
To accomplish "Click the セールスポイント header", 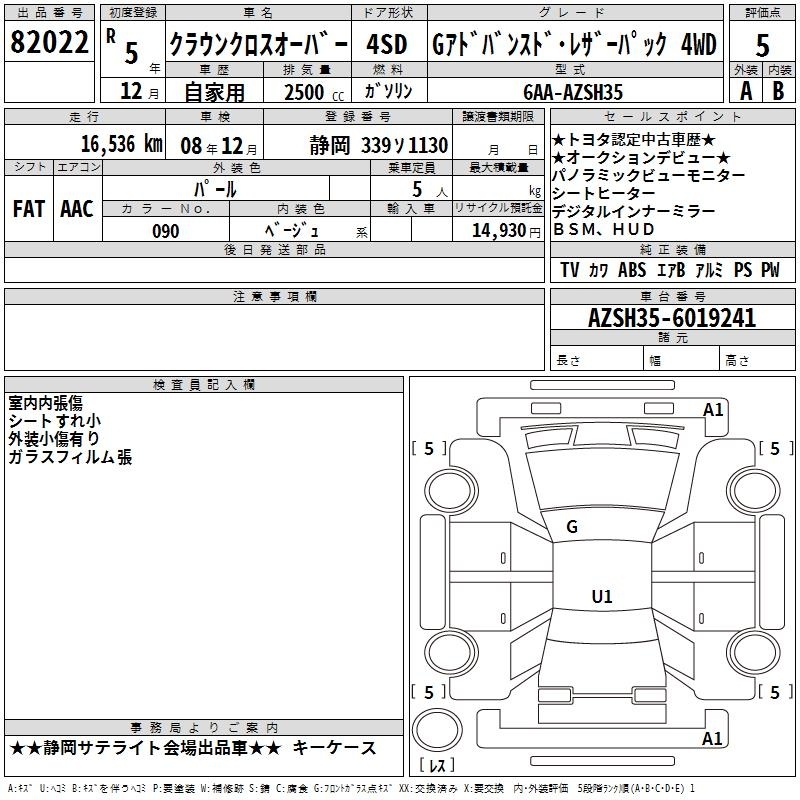I will (x=672, y=116).
